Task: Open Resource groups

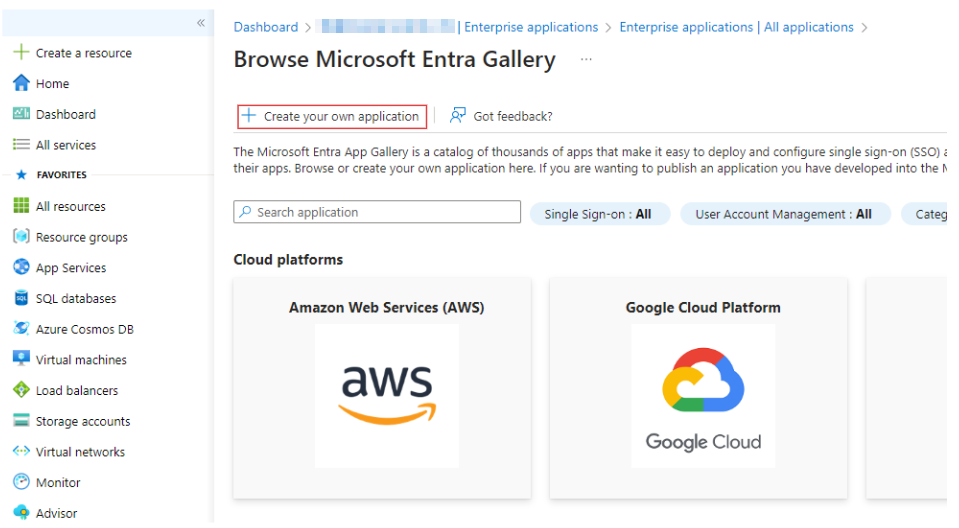Action: point(81,237)
